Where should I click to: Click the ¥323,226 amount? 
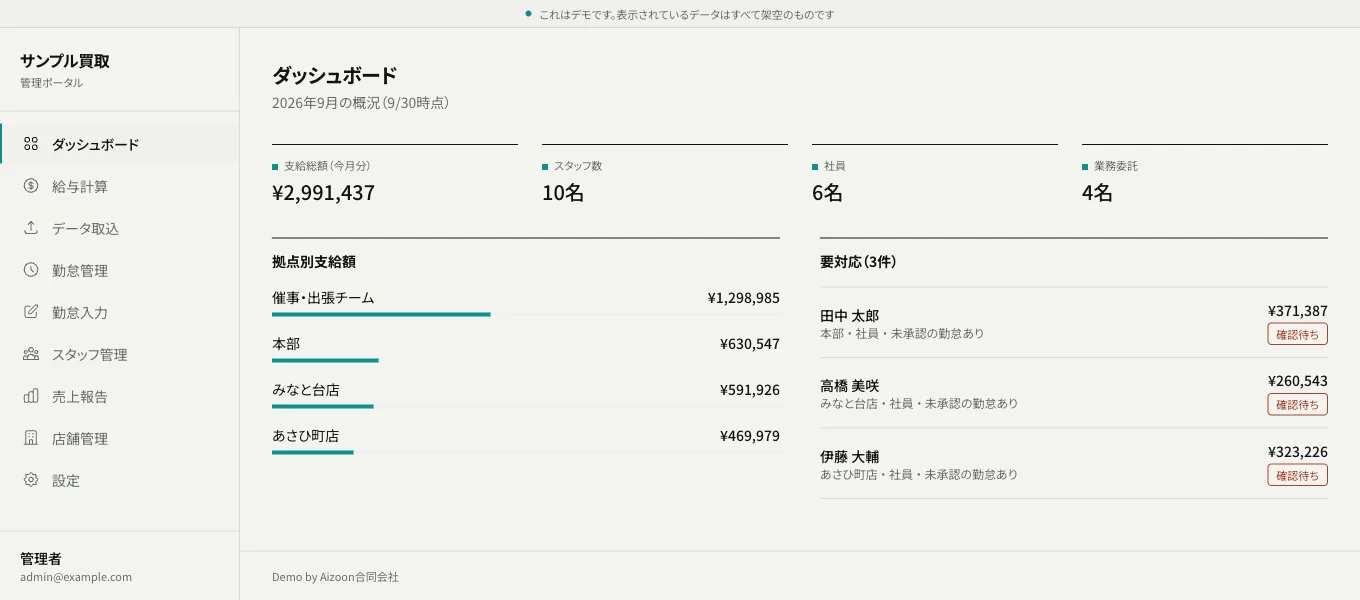(x=1298, y=452)
